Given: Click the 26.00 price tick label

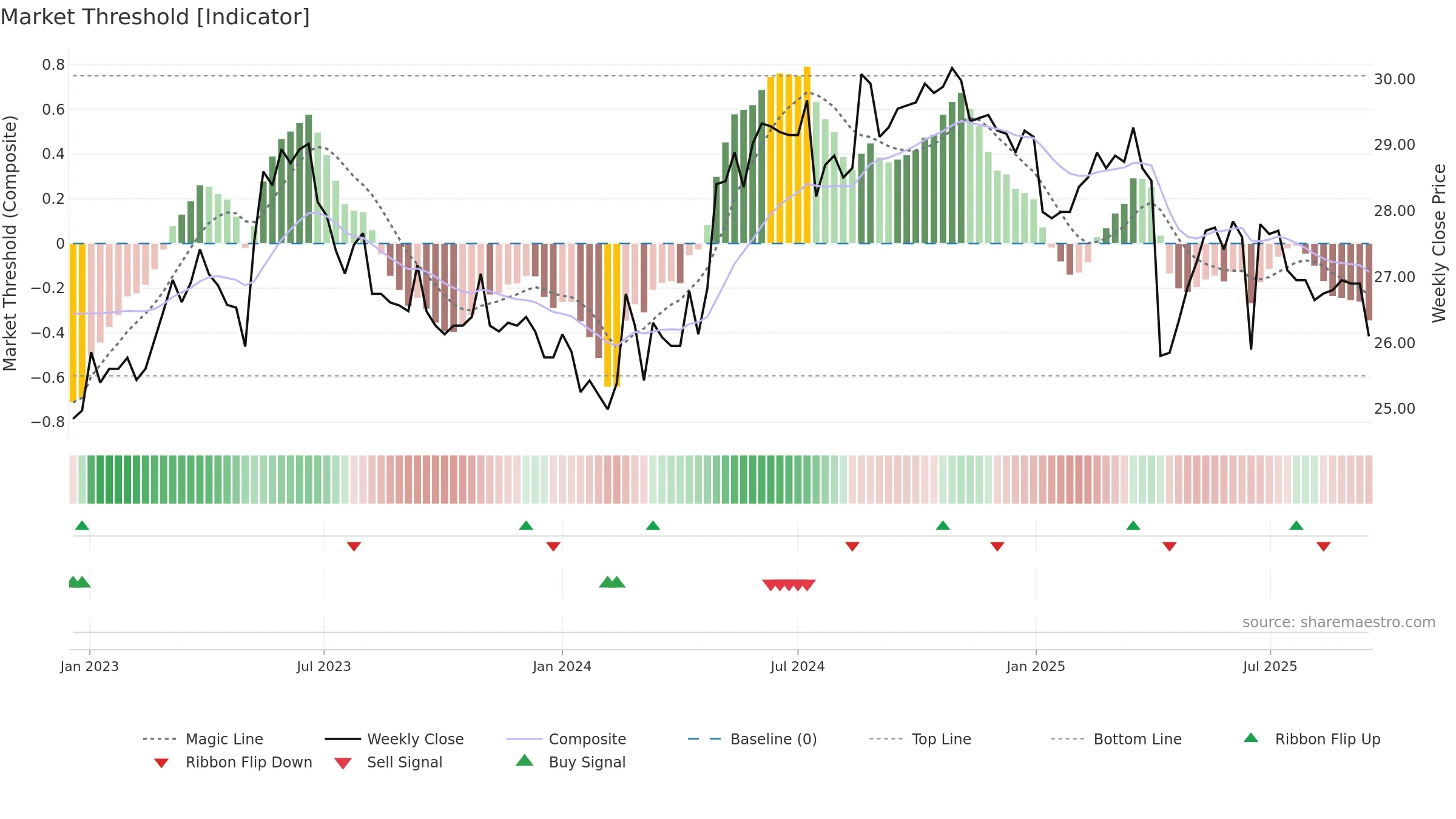Looking at the screenshot, I should (x=1395, y=343).
